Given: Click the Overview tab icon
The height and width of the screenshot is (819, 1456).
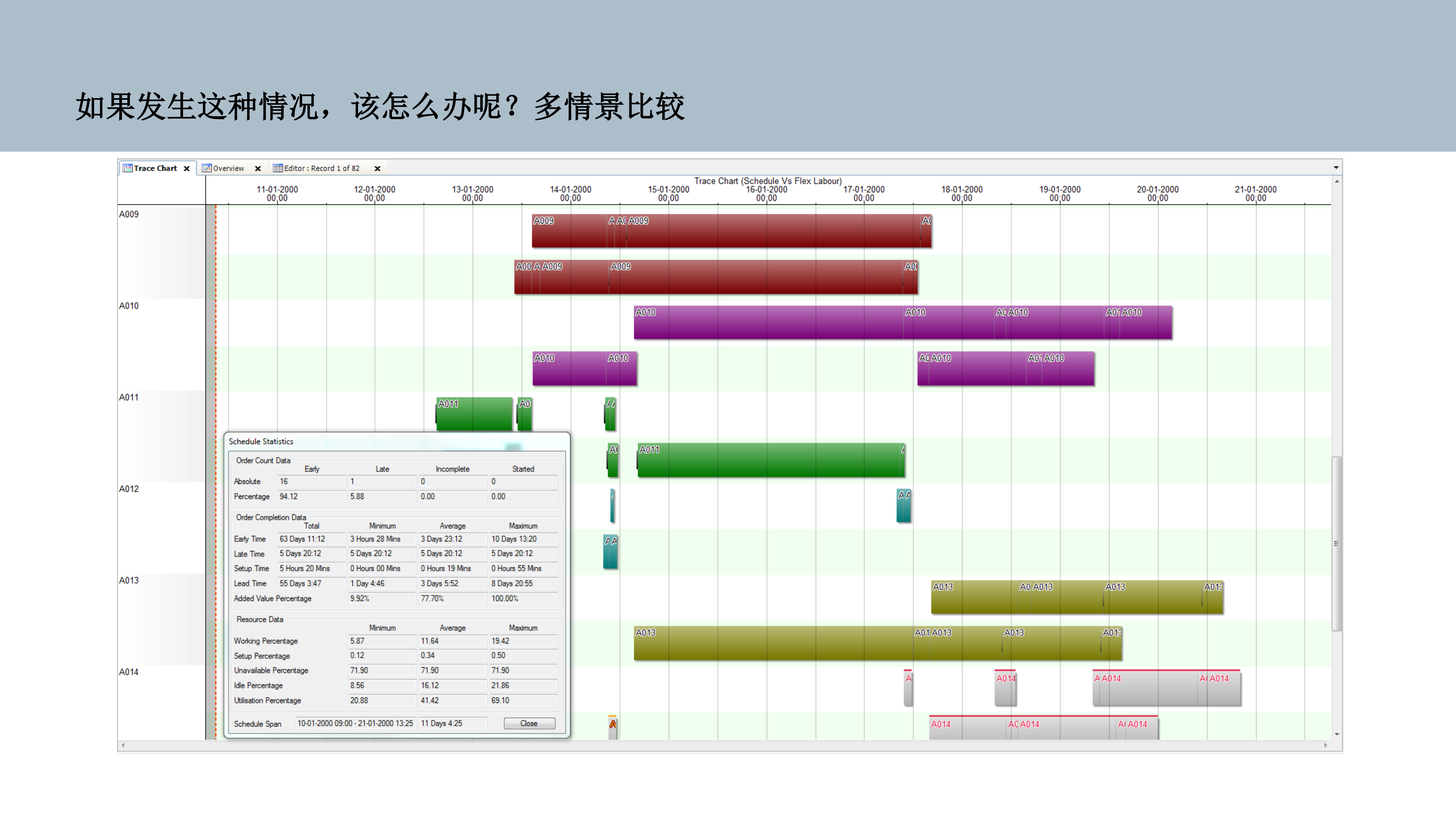Looking at the screenshot, I should (x=206, y=168).
